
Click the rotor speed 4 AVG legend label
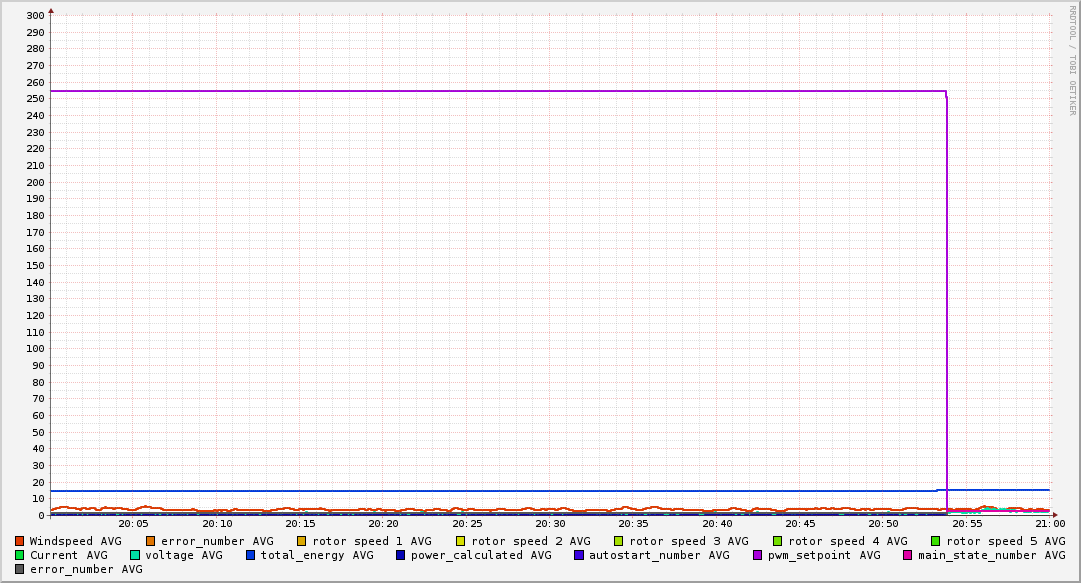coord(848,542)
